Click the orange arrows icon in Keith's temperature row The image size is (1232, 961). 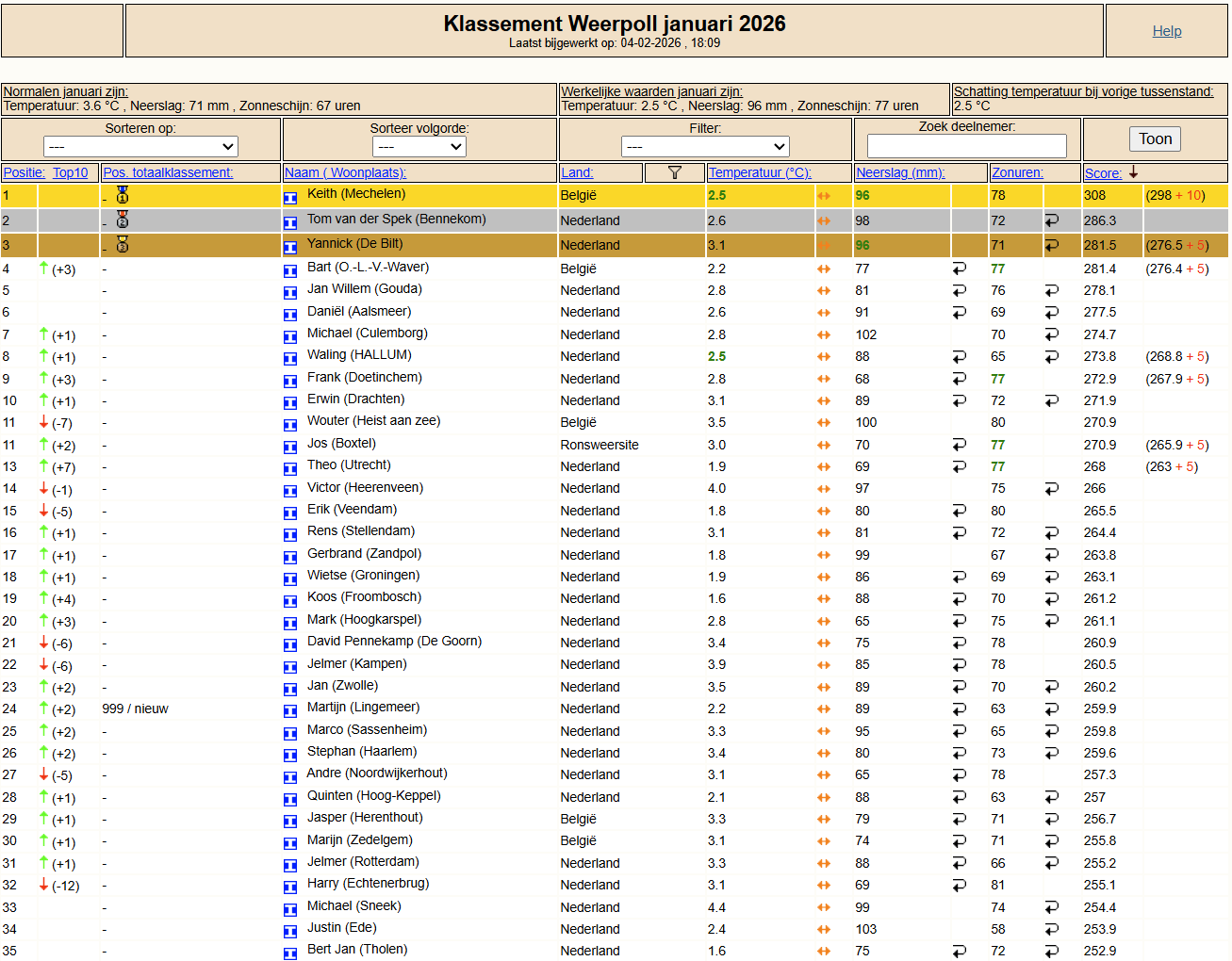tap(824, 196)
